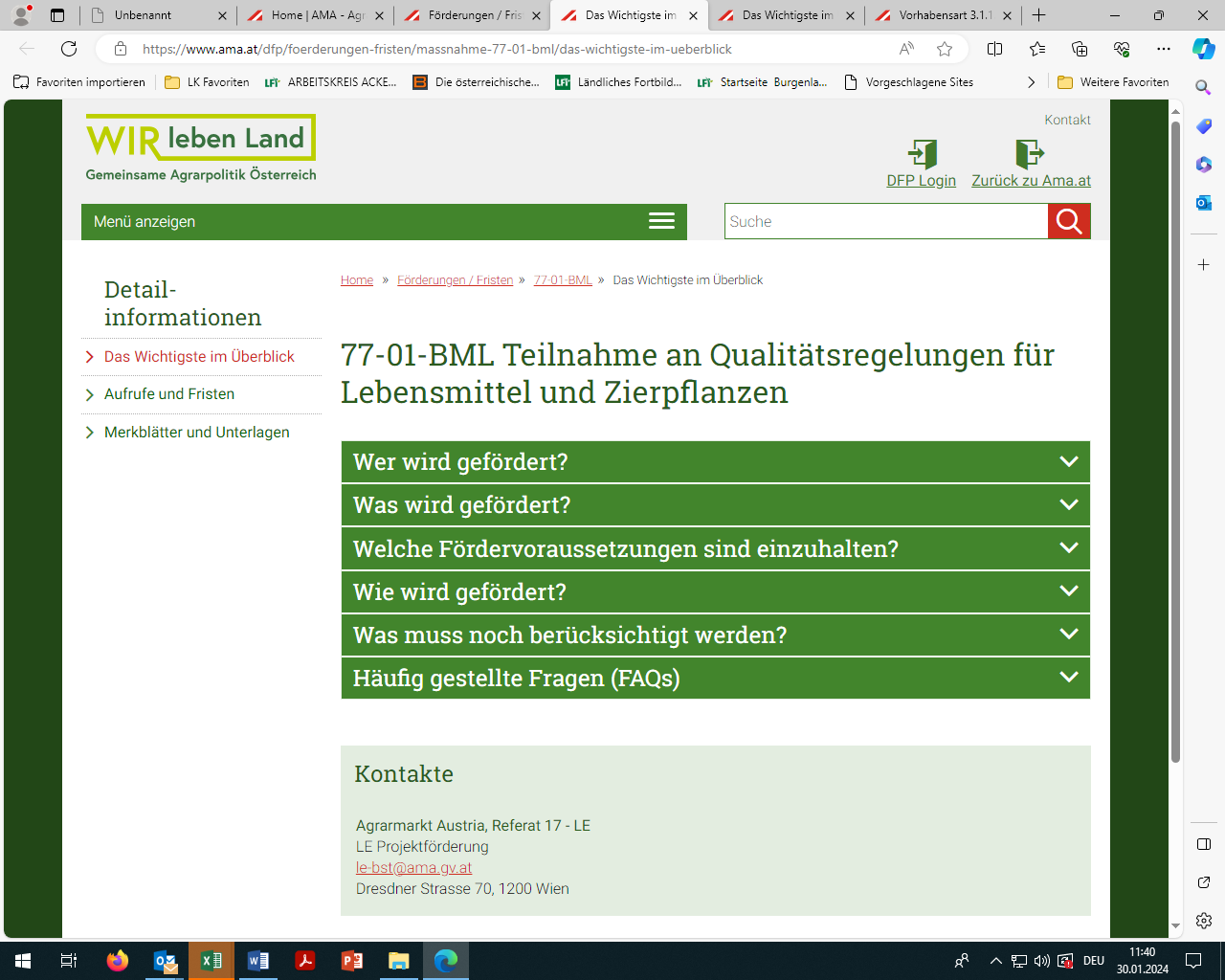Switch to 'Home | AMA' browser tab
The image size is (1225, 980).
click(x=316, y=15)
